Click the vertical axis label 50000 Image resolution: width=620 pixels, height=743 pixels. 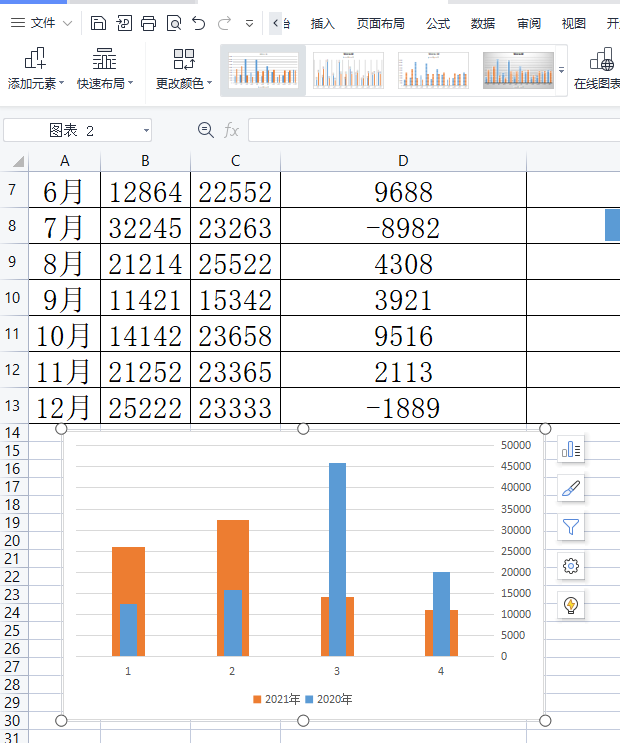click(516, 445)
